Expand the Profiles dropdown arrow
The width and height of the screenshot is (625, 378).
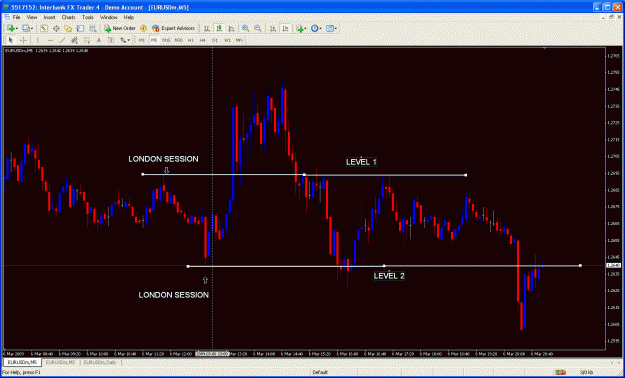point(32,28)
